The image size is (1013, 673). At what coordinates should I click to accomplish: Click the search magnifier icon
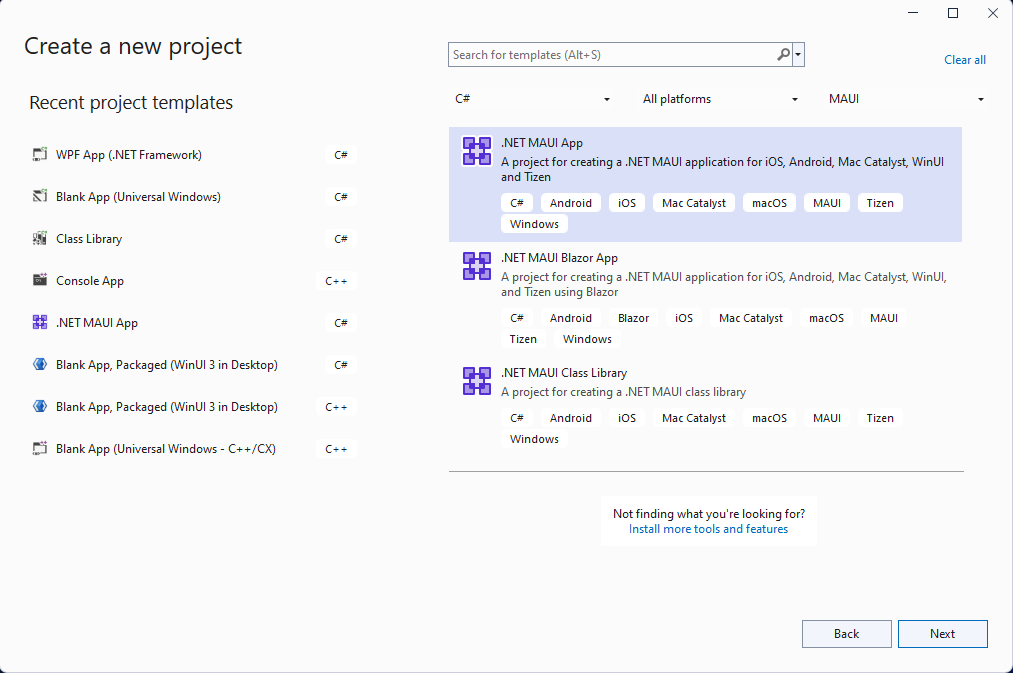(x=783, y=54)
